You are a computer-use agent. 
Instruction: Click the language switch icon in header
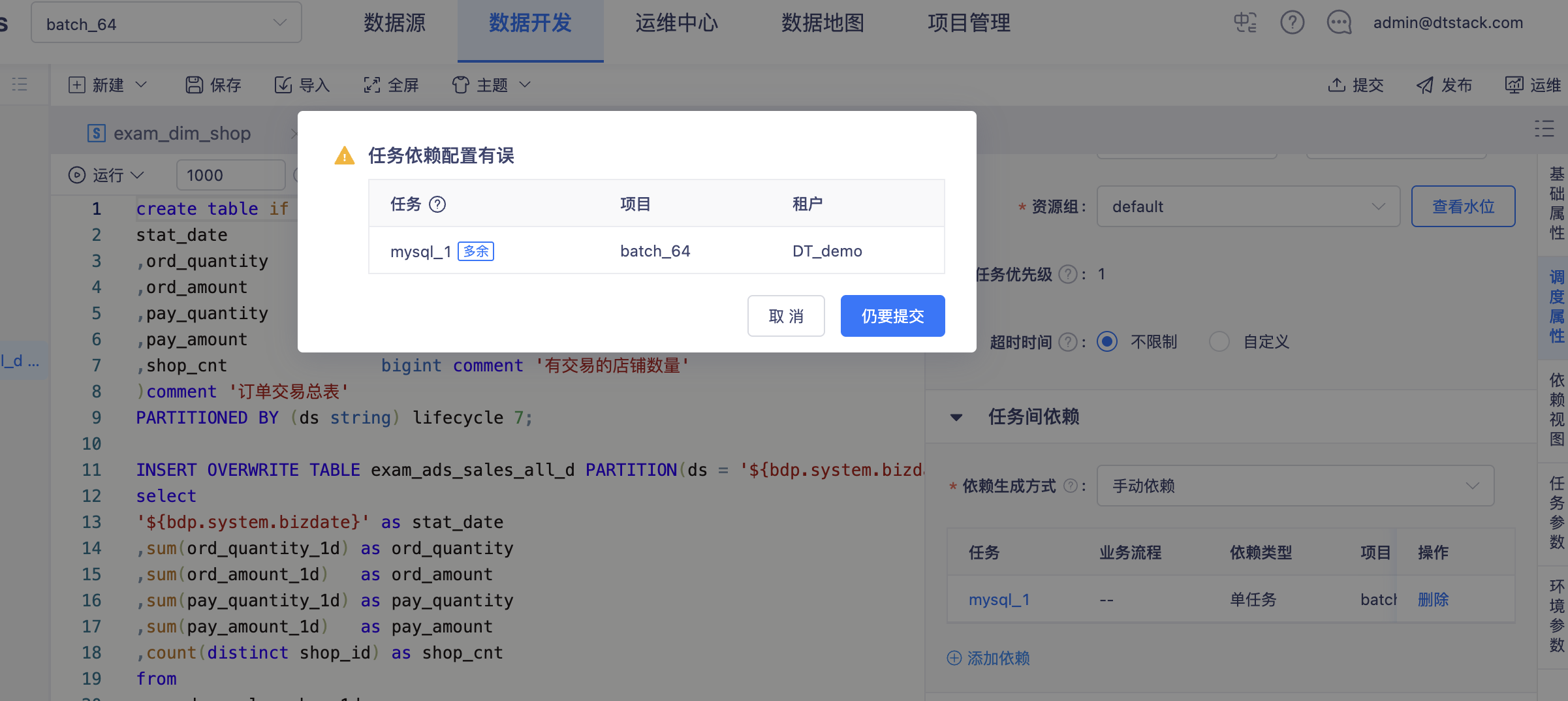coord(1245,23)
